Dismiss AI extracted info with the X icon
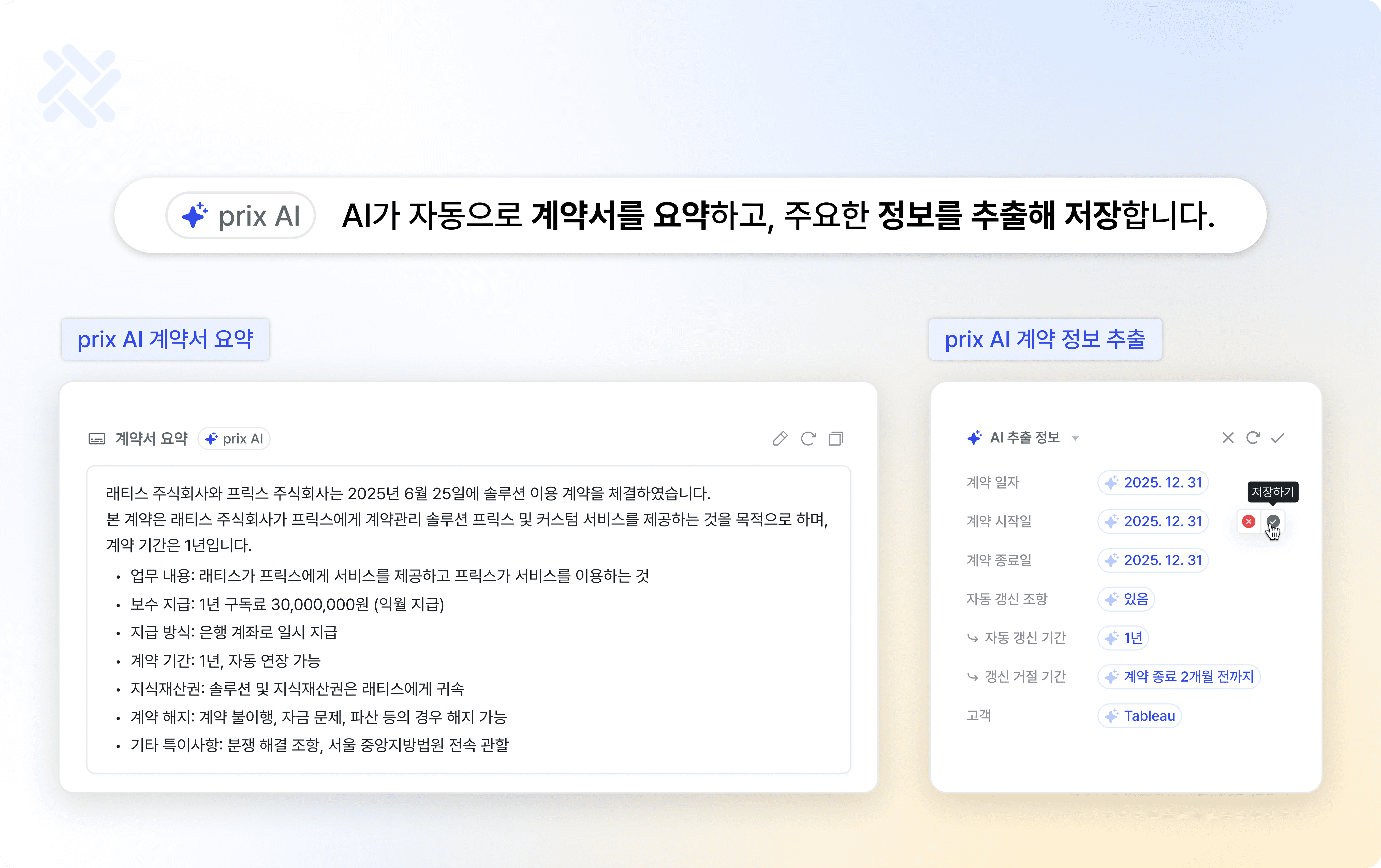The width and height of the screenshot is (1381, 868). 1228,438
